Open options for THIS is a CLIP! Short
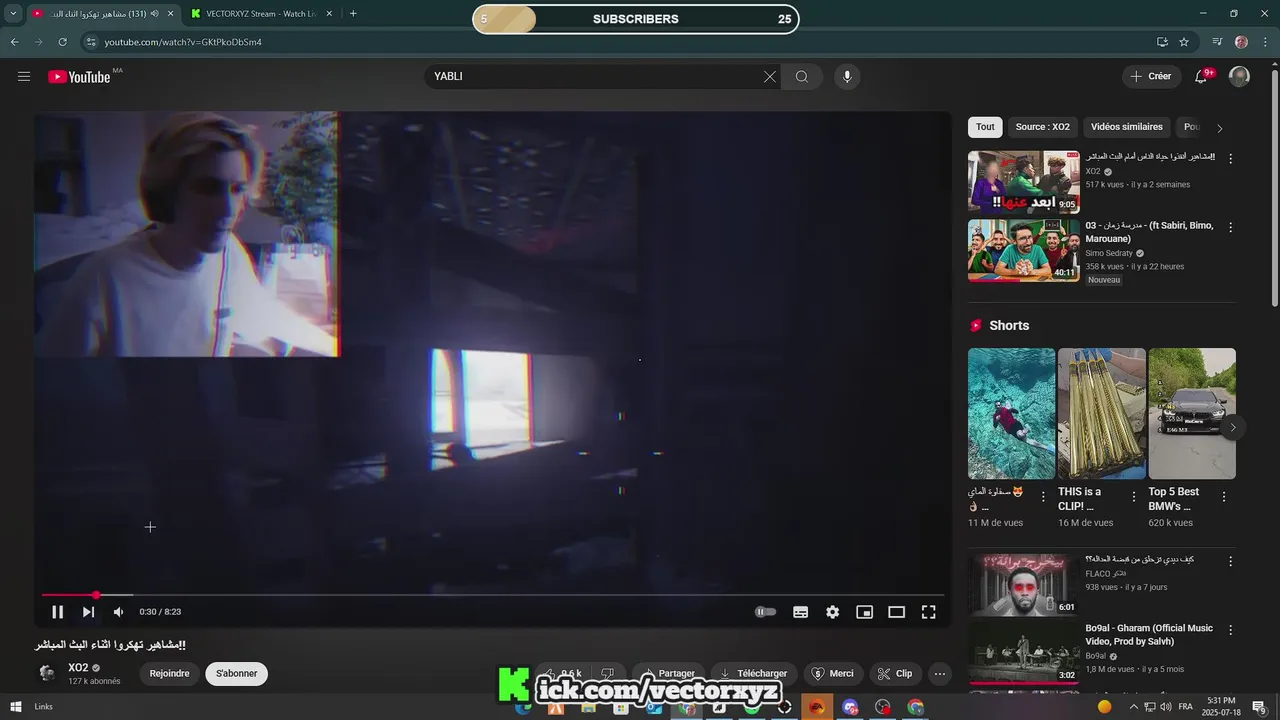Viewport: 1280px width, 720px height. pyautogui.click(x=1133, y=497)
